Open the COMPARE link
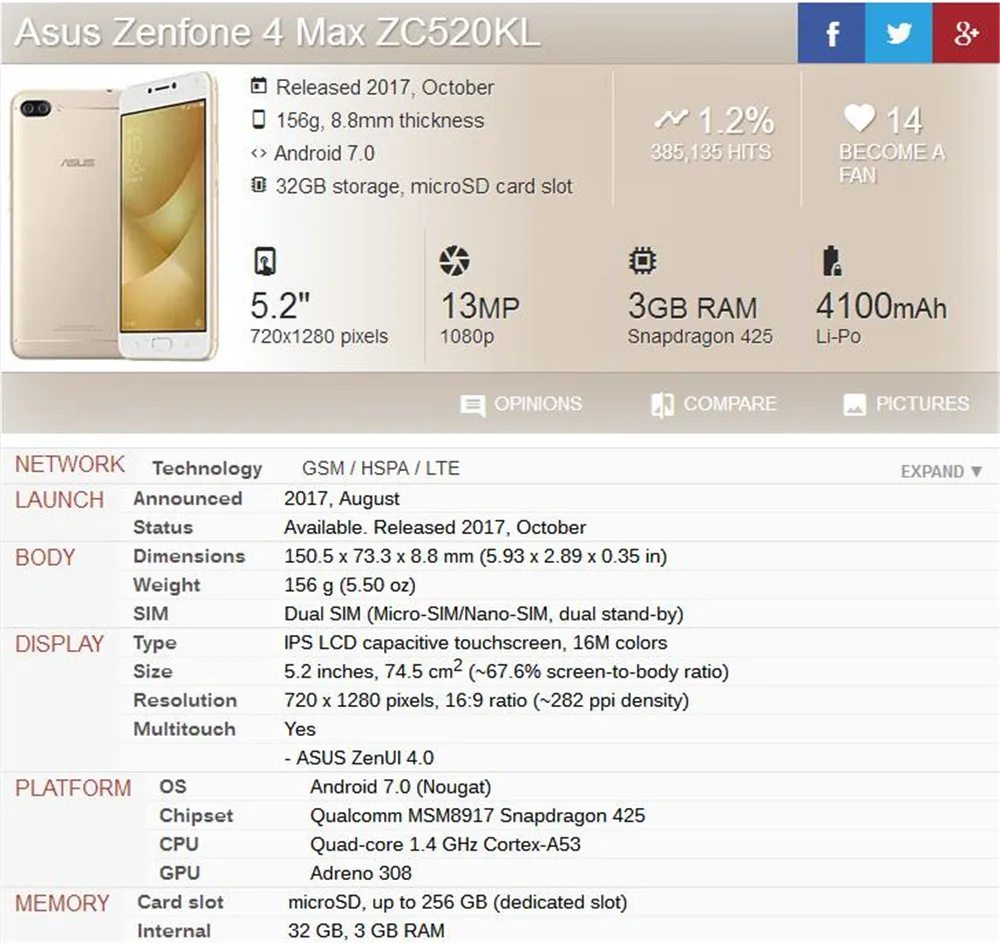 730,404
